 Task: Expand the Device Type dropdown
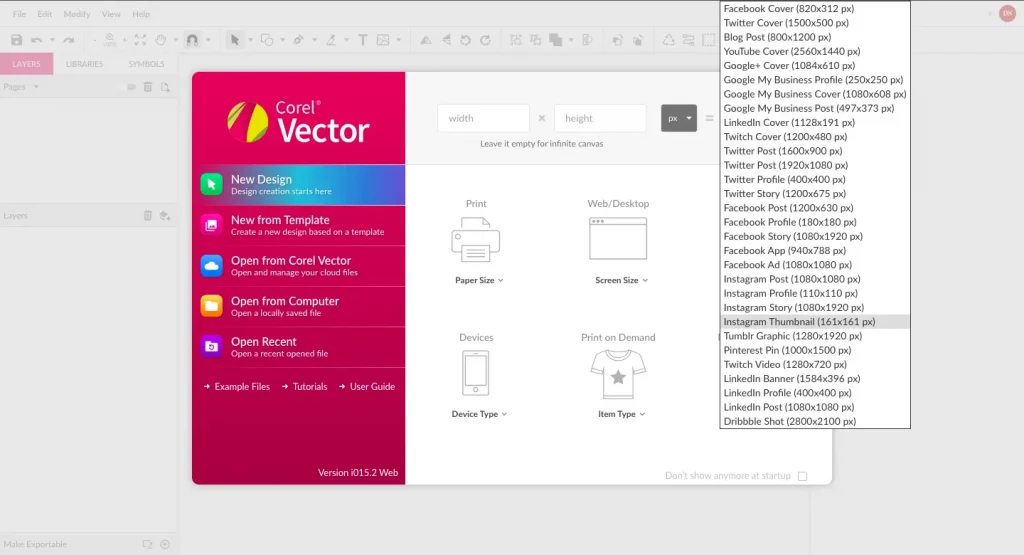(x=479, y=414)
